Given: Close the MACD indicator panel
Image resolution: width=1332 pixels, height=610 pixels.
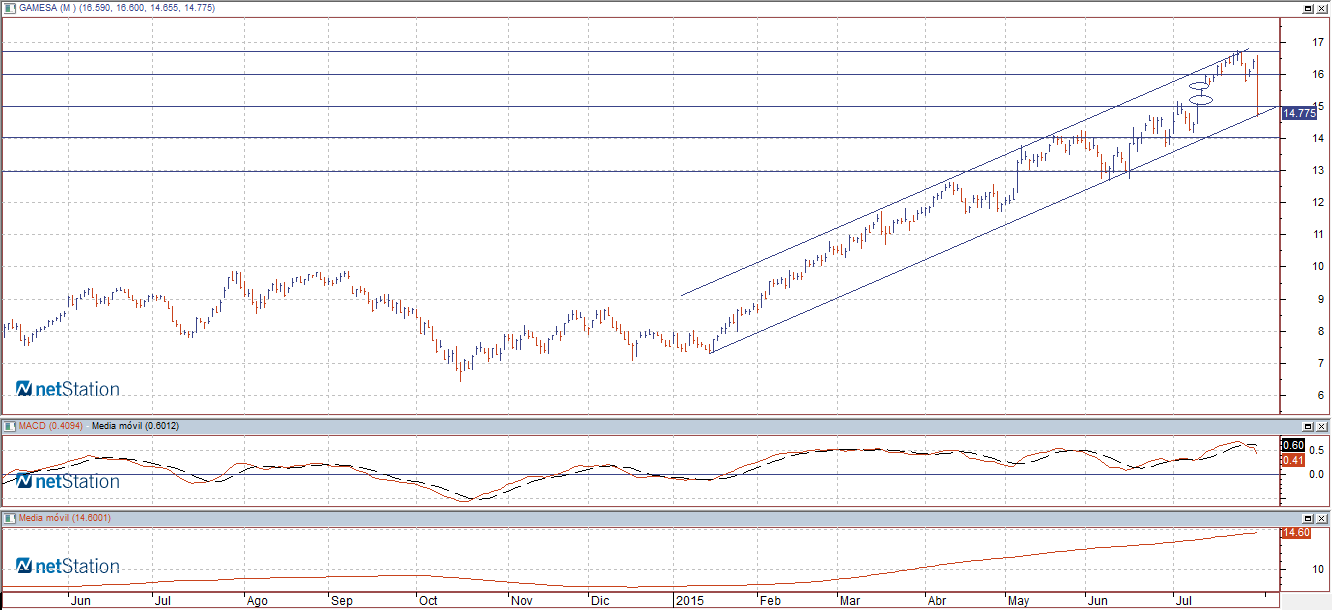Looking at the screenshot, I should click(1322, 427).
